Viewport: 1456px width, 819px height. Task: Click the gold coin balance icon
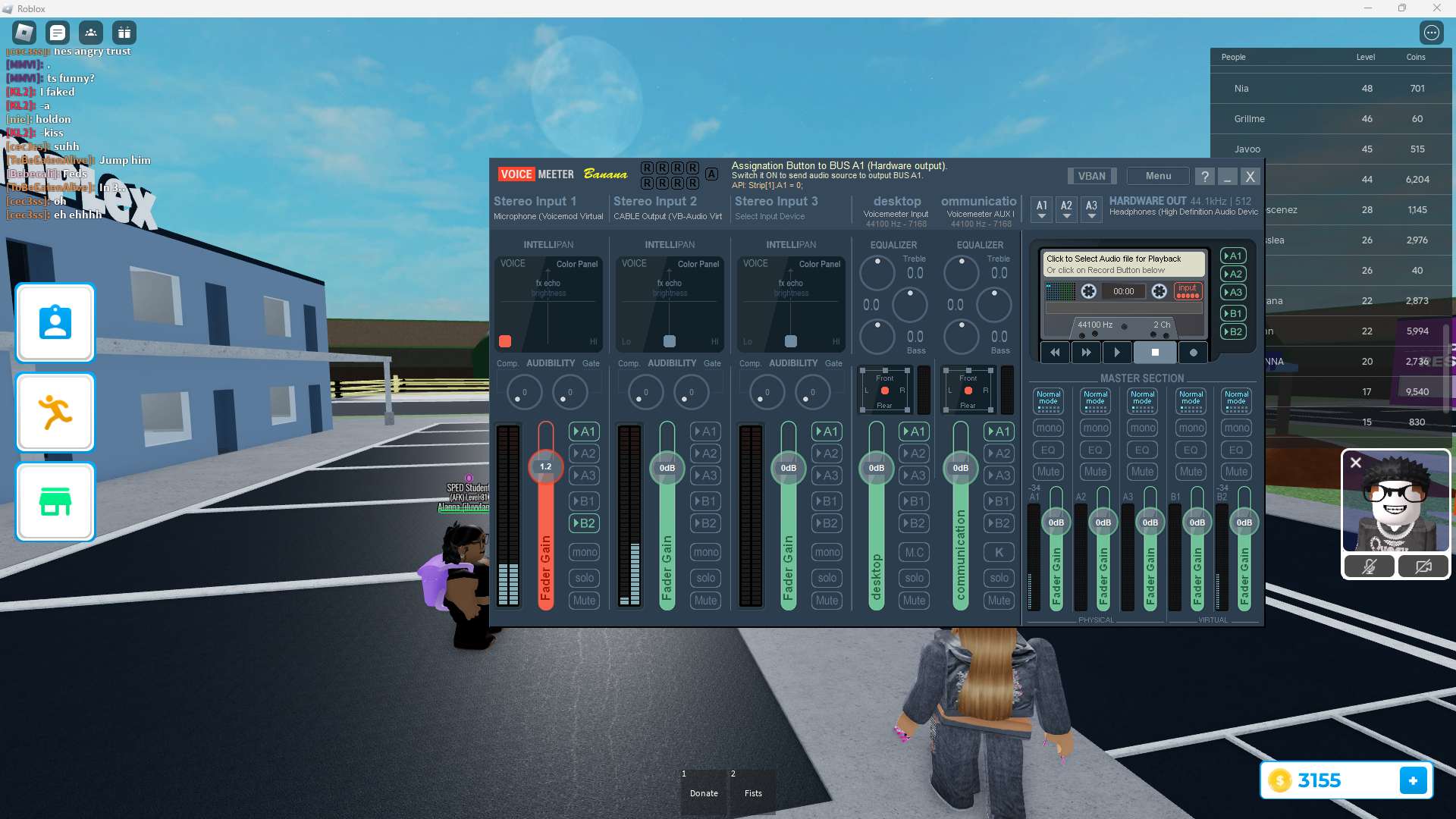[1280, 780]
